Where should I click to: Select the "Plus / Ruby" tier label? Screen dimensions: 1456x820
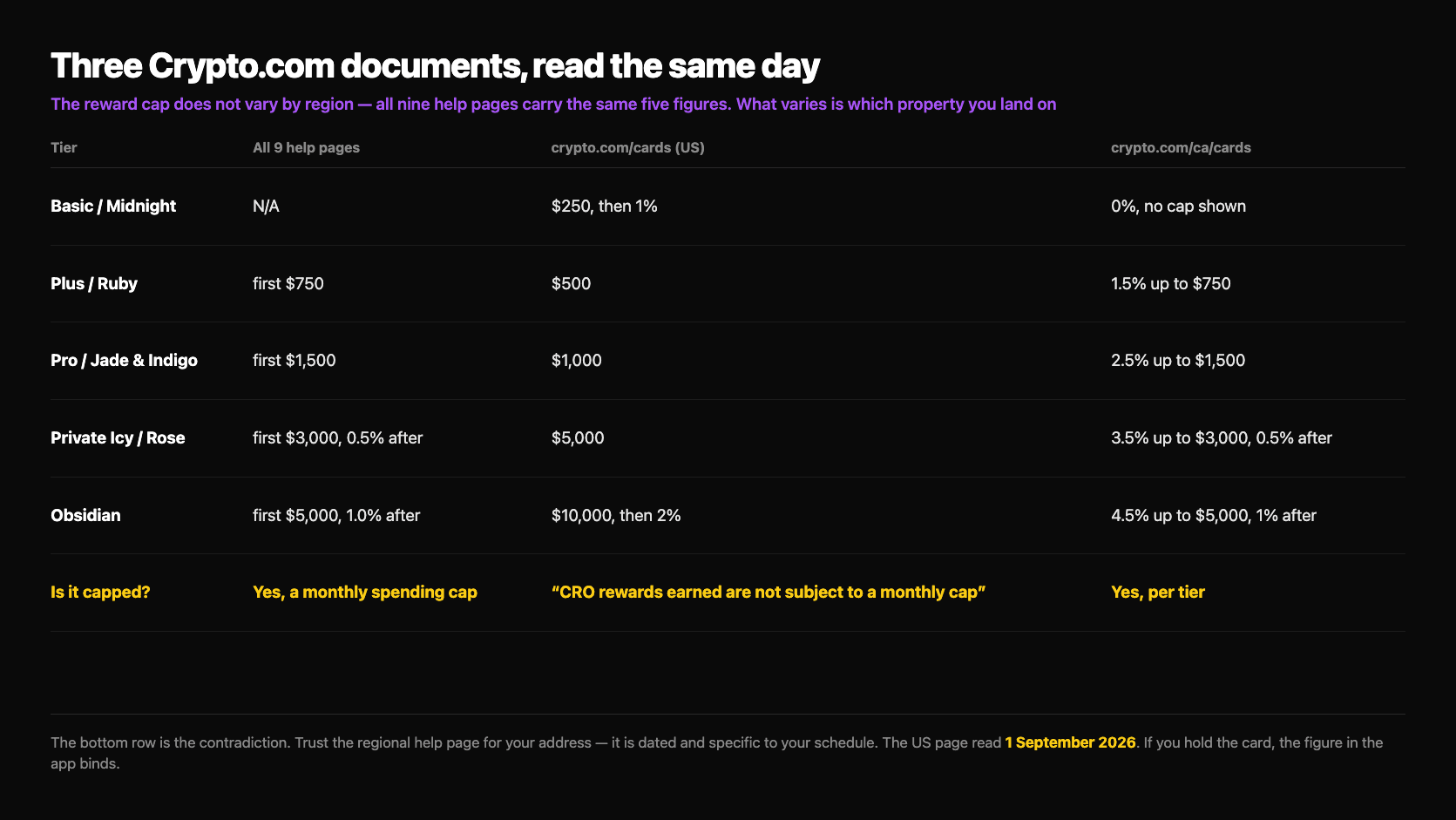(94, 284)
